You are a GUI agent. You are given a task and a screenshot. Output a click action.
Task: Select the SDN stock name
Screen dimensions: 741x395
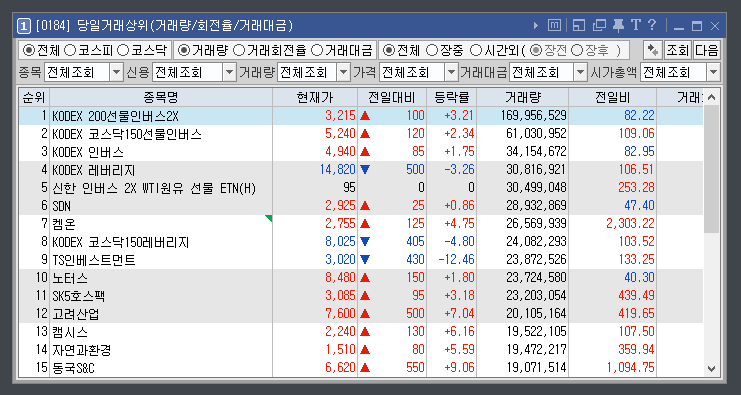61,206
